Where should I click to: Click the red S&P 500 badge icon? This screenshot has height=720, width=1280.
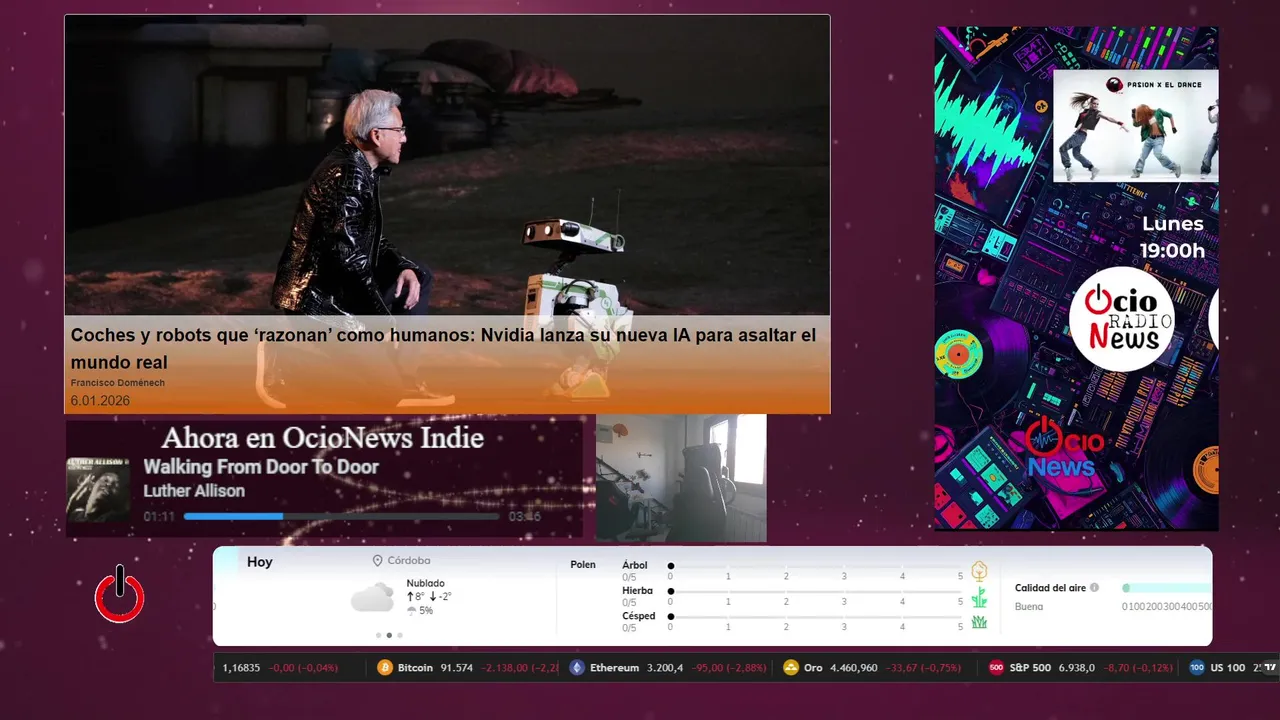pos(996,668)
